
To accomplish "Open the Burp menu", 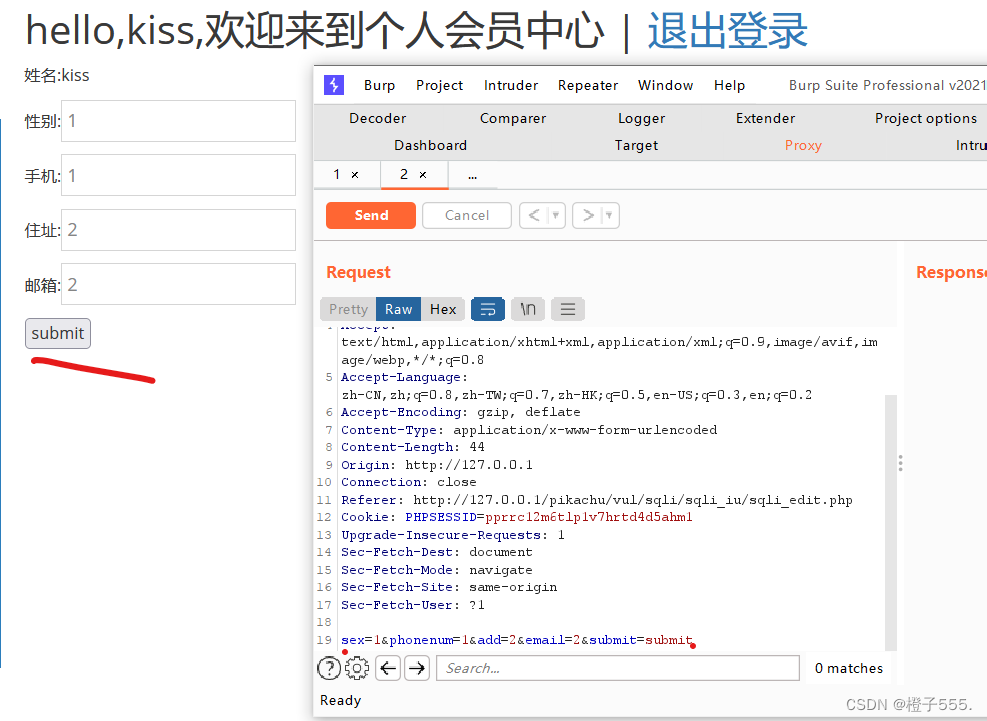I will [x=380, y=85].
